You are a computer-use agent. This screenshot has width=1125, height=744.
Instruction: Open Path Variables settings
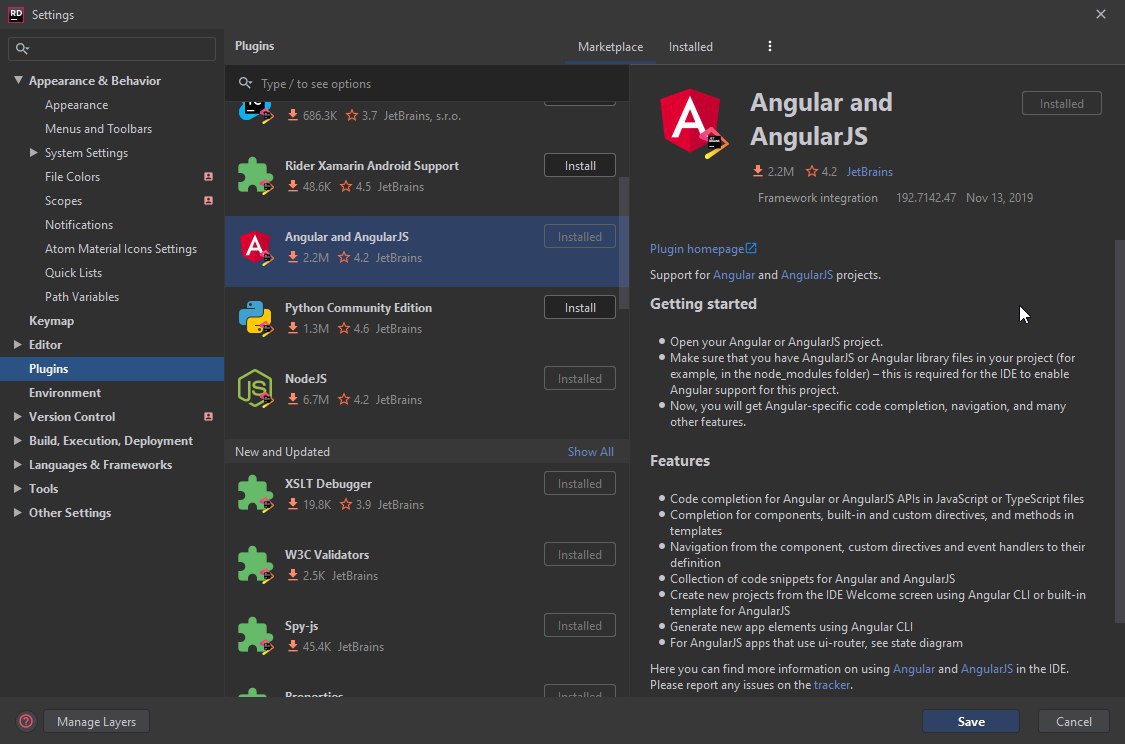coord(82,297)
